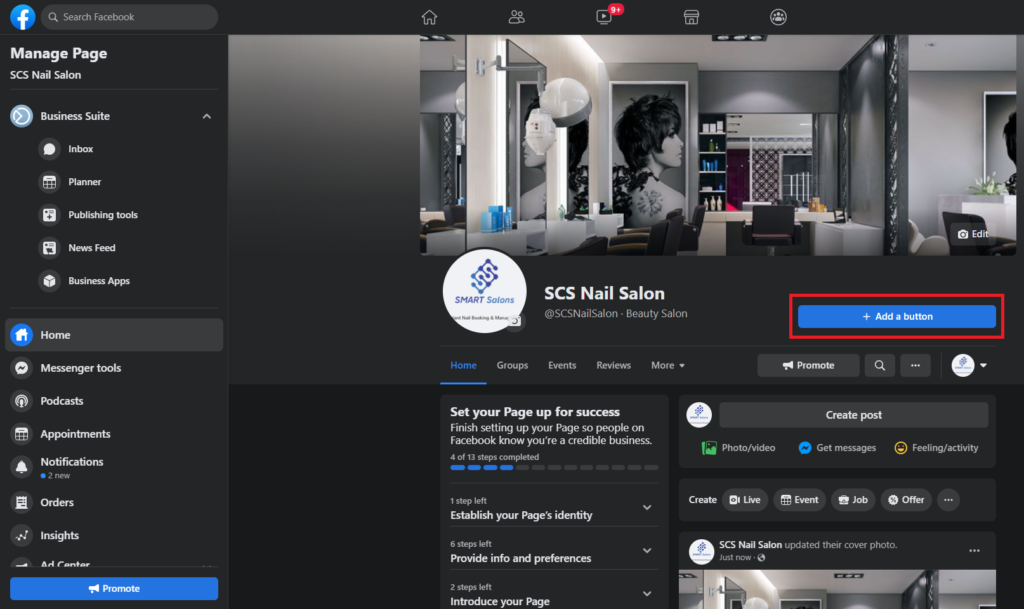1024x609 pixels.
Task: Click Create post button
Action: [x=854, y=415]
